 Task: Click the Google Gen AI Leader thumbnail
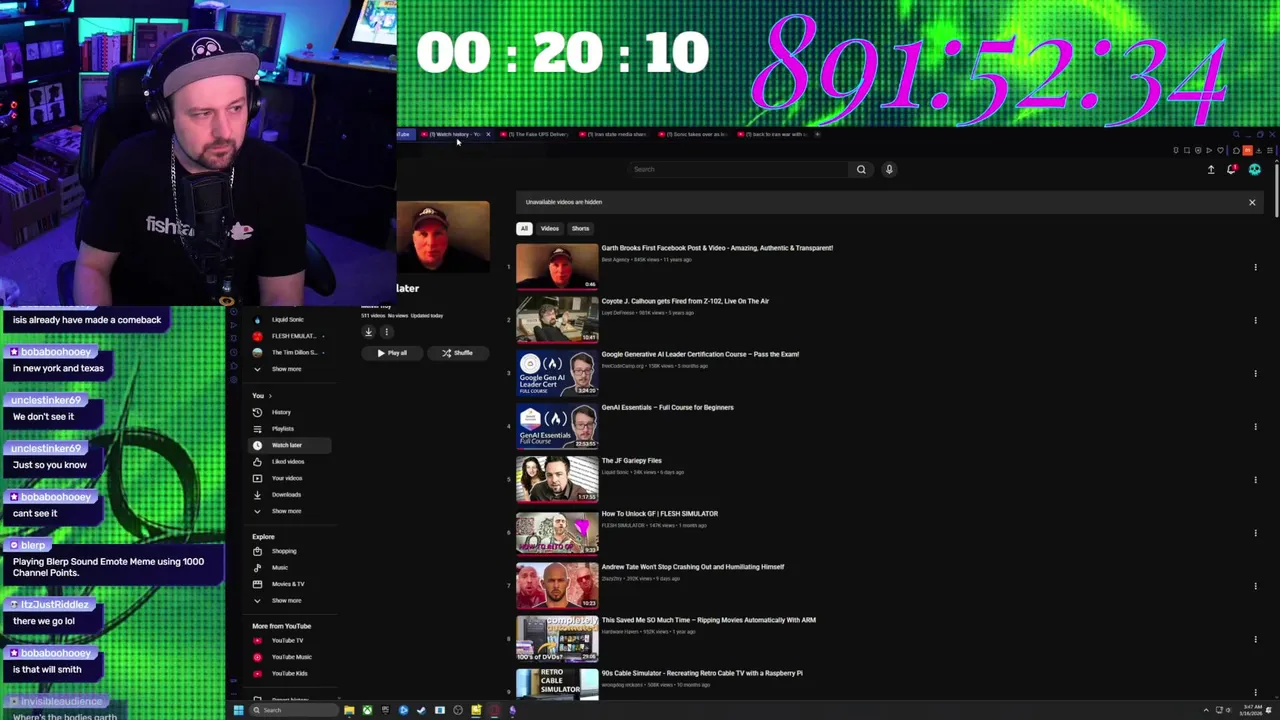coord(557,373)
